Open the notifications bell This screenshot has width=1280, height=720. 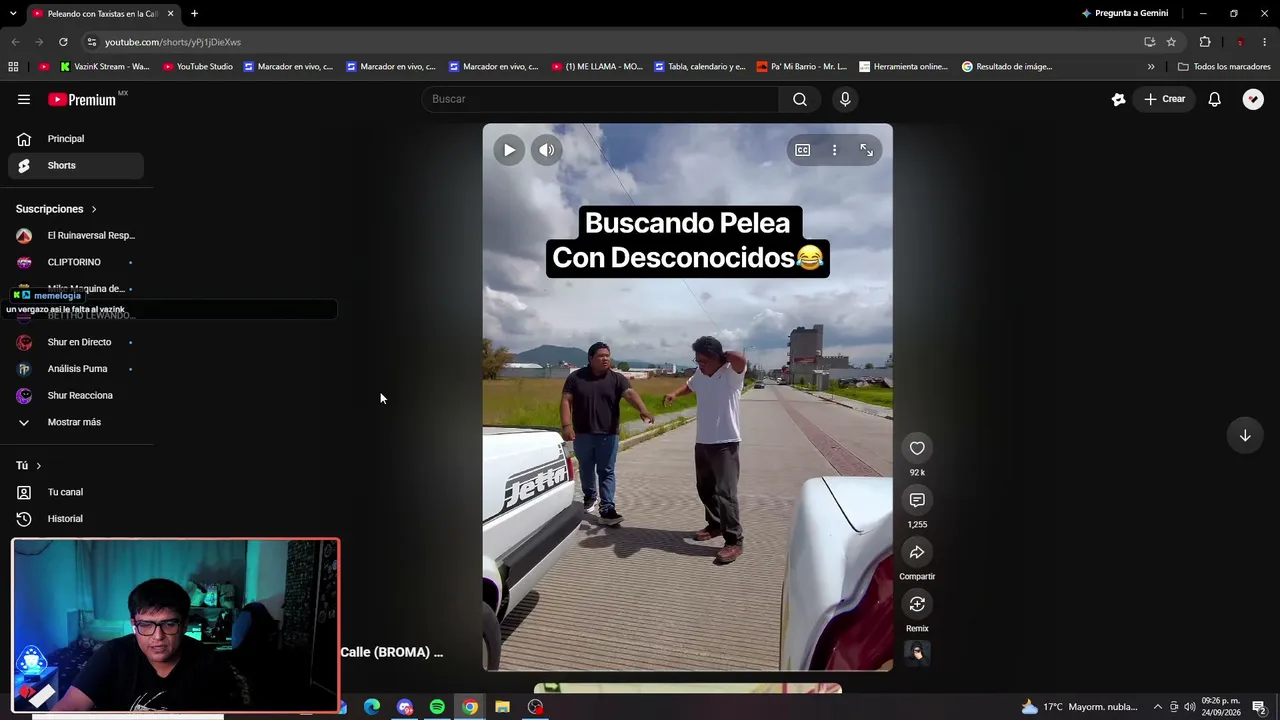1214,99
